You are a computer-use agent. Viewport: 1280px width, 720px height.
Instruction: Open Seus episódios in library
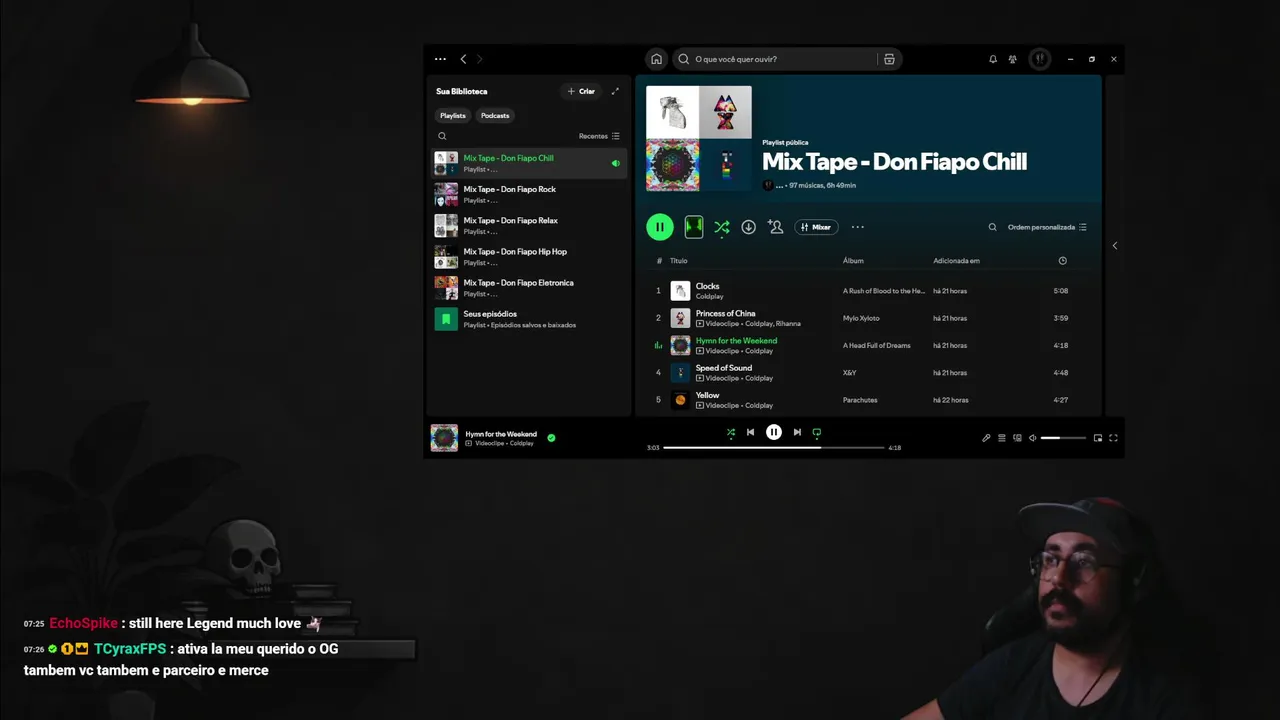[529, 319]
